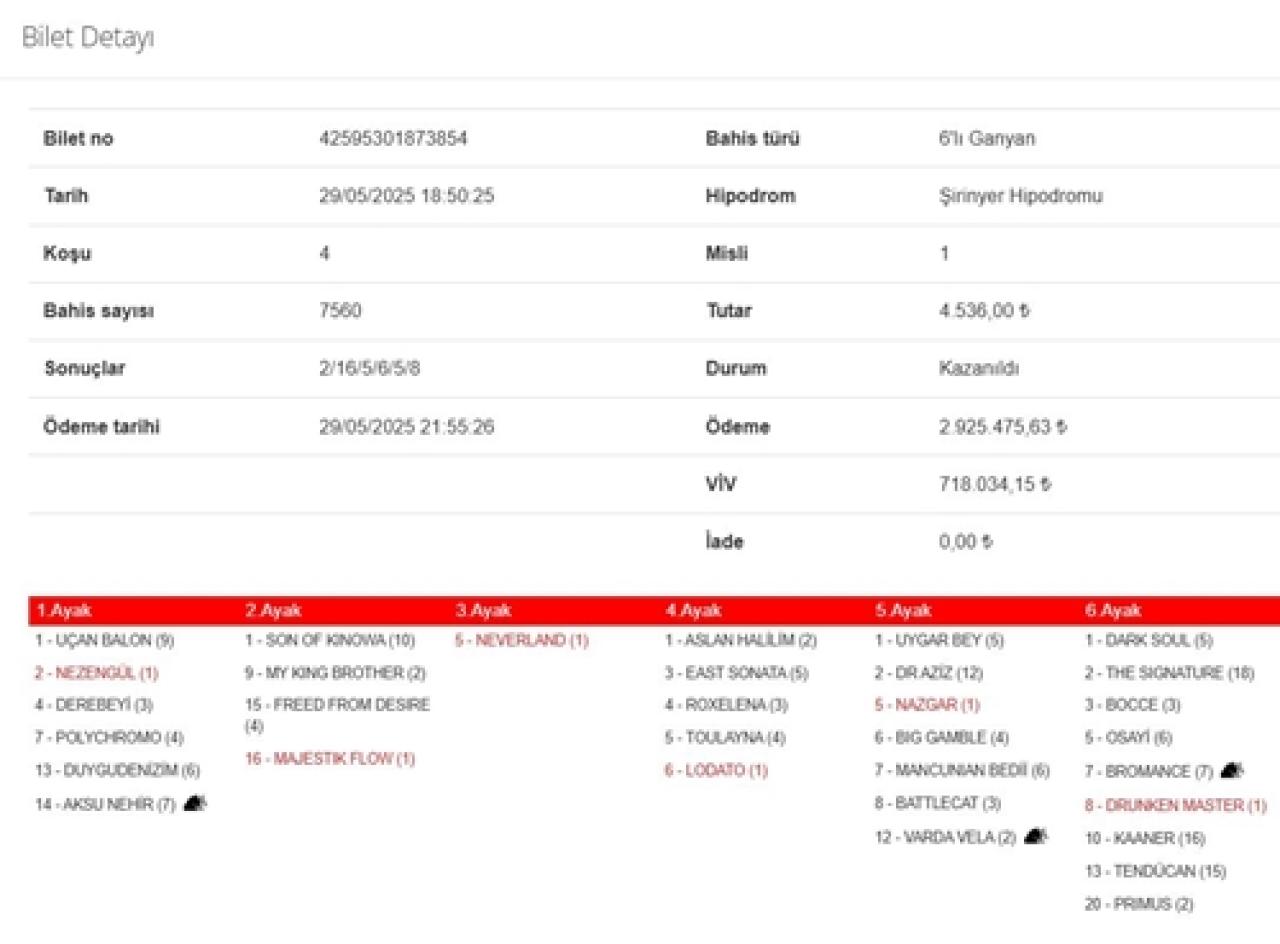Click DRUNKEN MASTER in sixth leg
Image resolution: width=1280 pixels, height=944 pixels.
1175,805
